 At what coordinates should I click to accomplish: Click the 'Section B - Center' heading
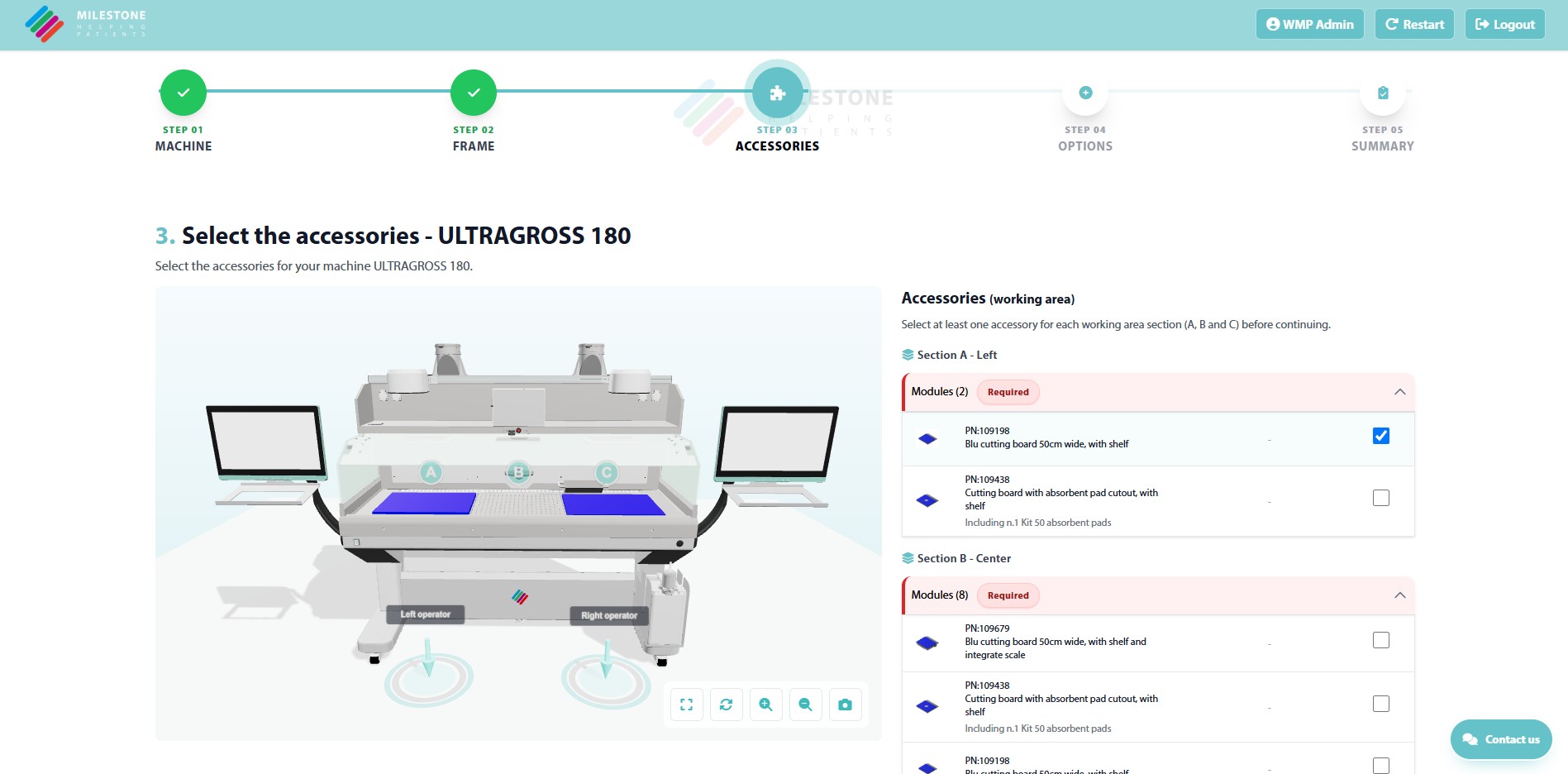point(964,558)
